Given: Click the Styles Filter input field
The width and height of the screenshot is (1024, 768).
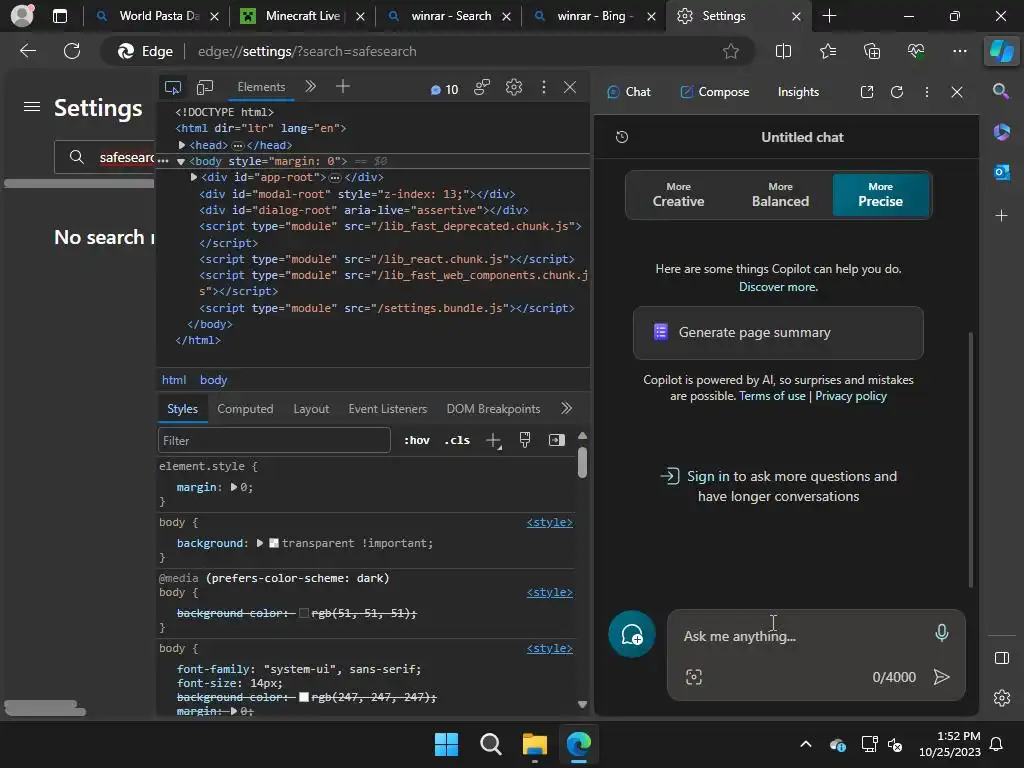Looking at the screenshot, I should point(274,440).
